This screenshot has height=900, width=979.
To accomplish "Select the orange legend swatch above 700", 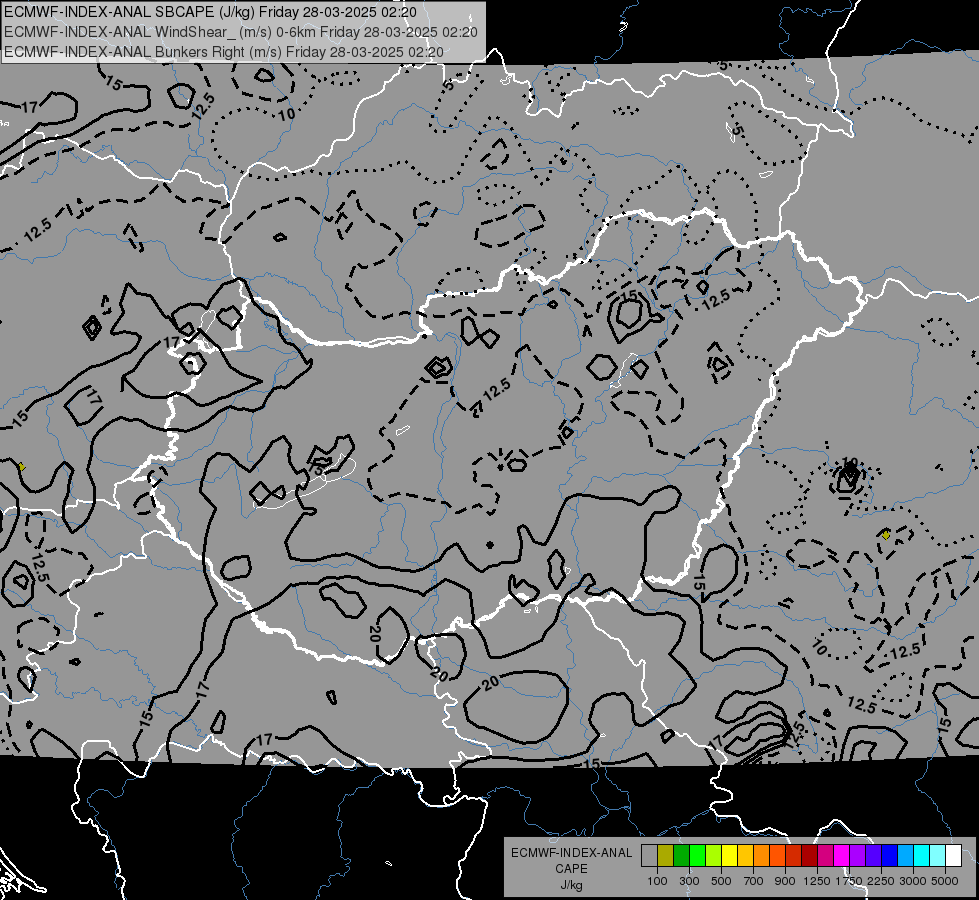I will pyautogui.click(x=761, y=856).
